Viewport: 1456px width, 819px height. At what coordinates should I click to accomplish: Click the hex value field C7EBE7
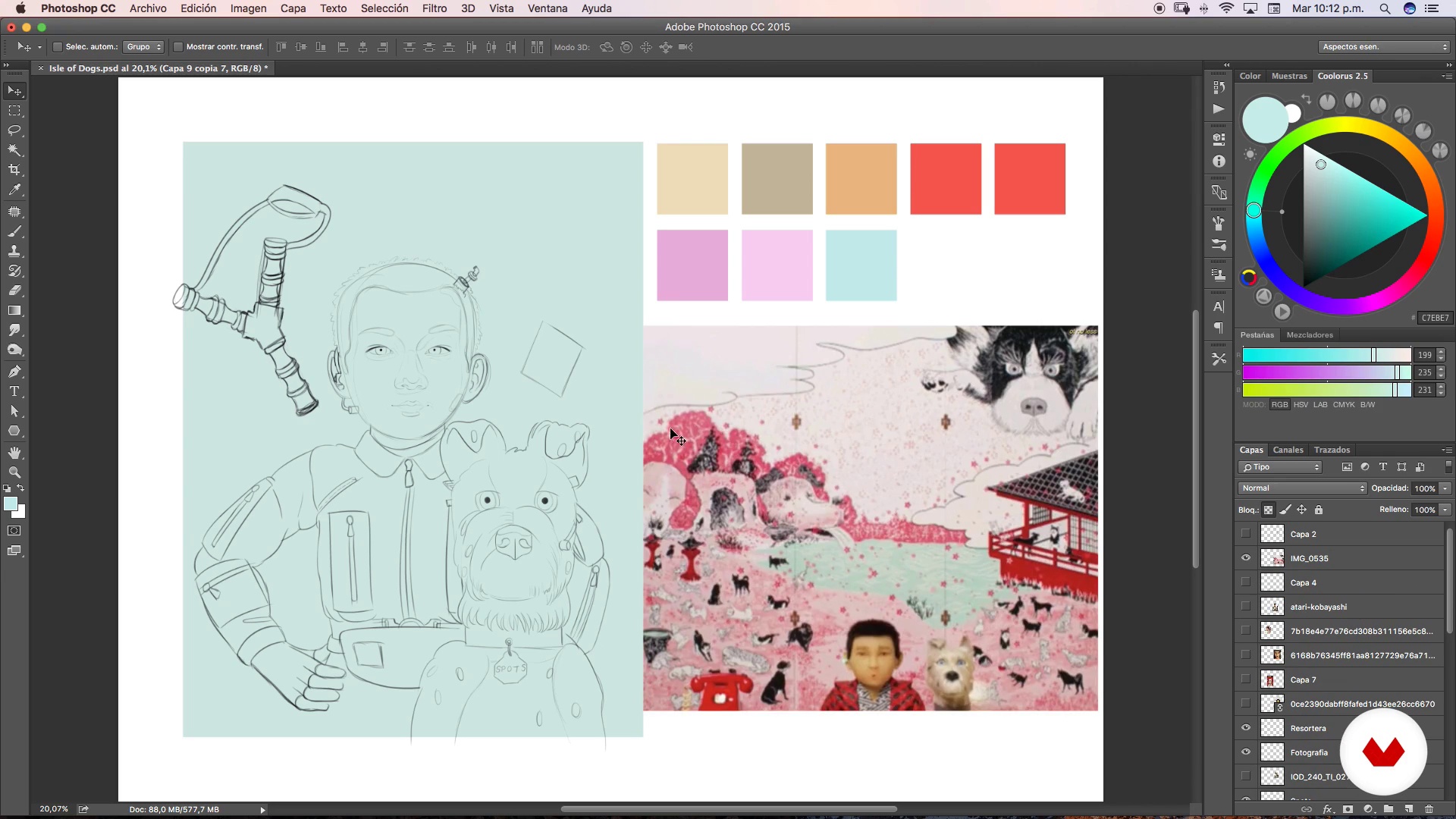[1435, 318]
